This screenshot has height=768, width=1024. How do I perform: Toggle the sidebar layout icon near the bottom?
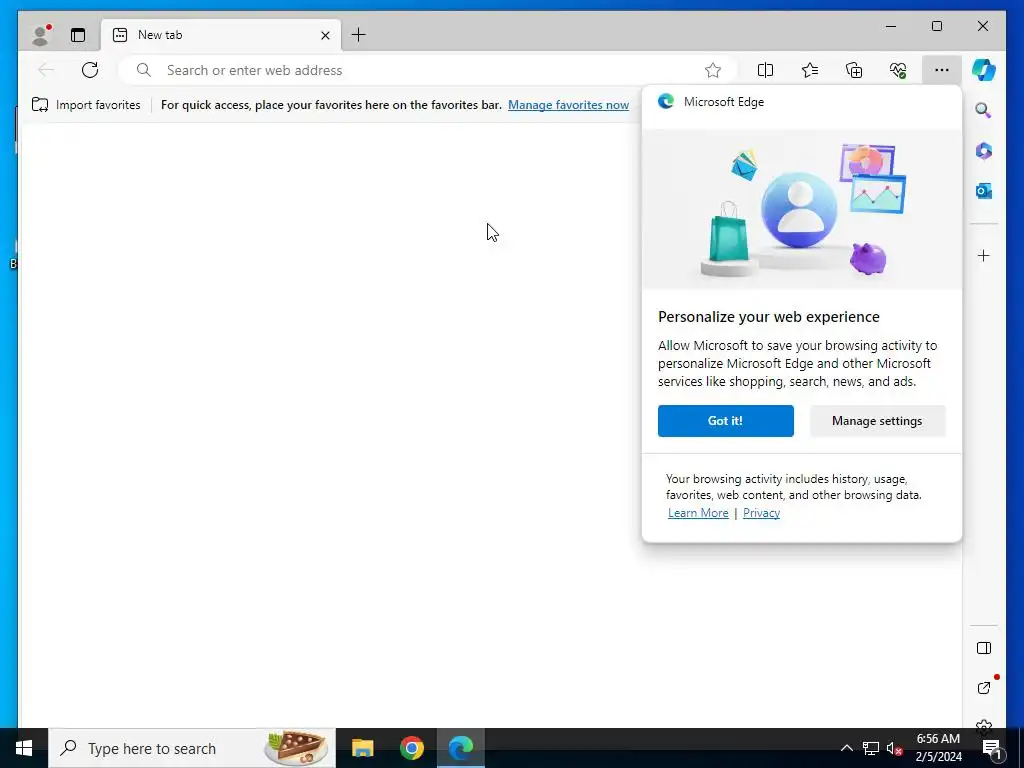(984, 648)
